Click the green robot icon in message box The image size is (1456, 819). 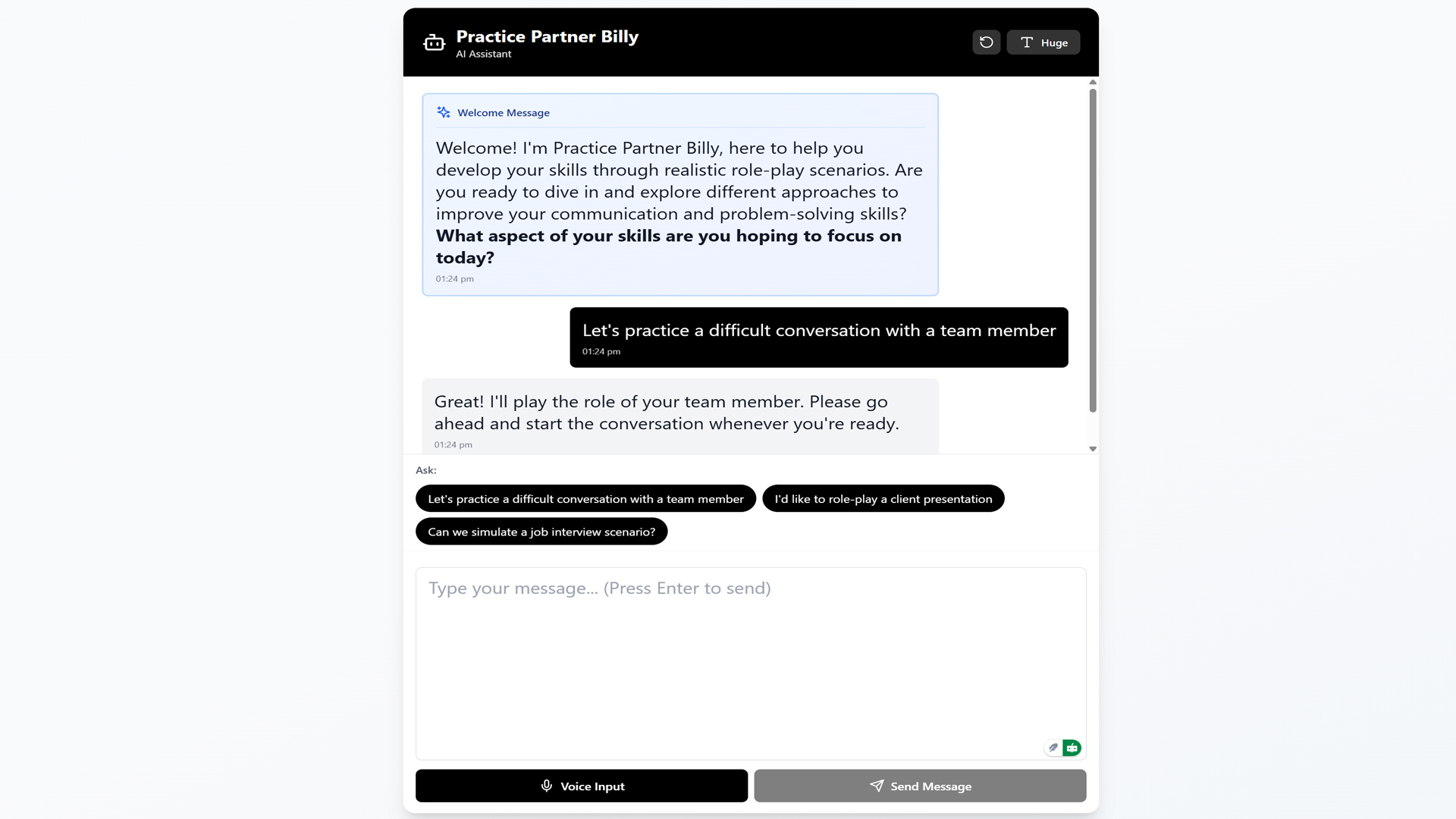pos(1072,748)
